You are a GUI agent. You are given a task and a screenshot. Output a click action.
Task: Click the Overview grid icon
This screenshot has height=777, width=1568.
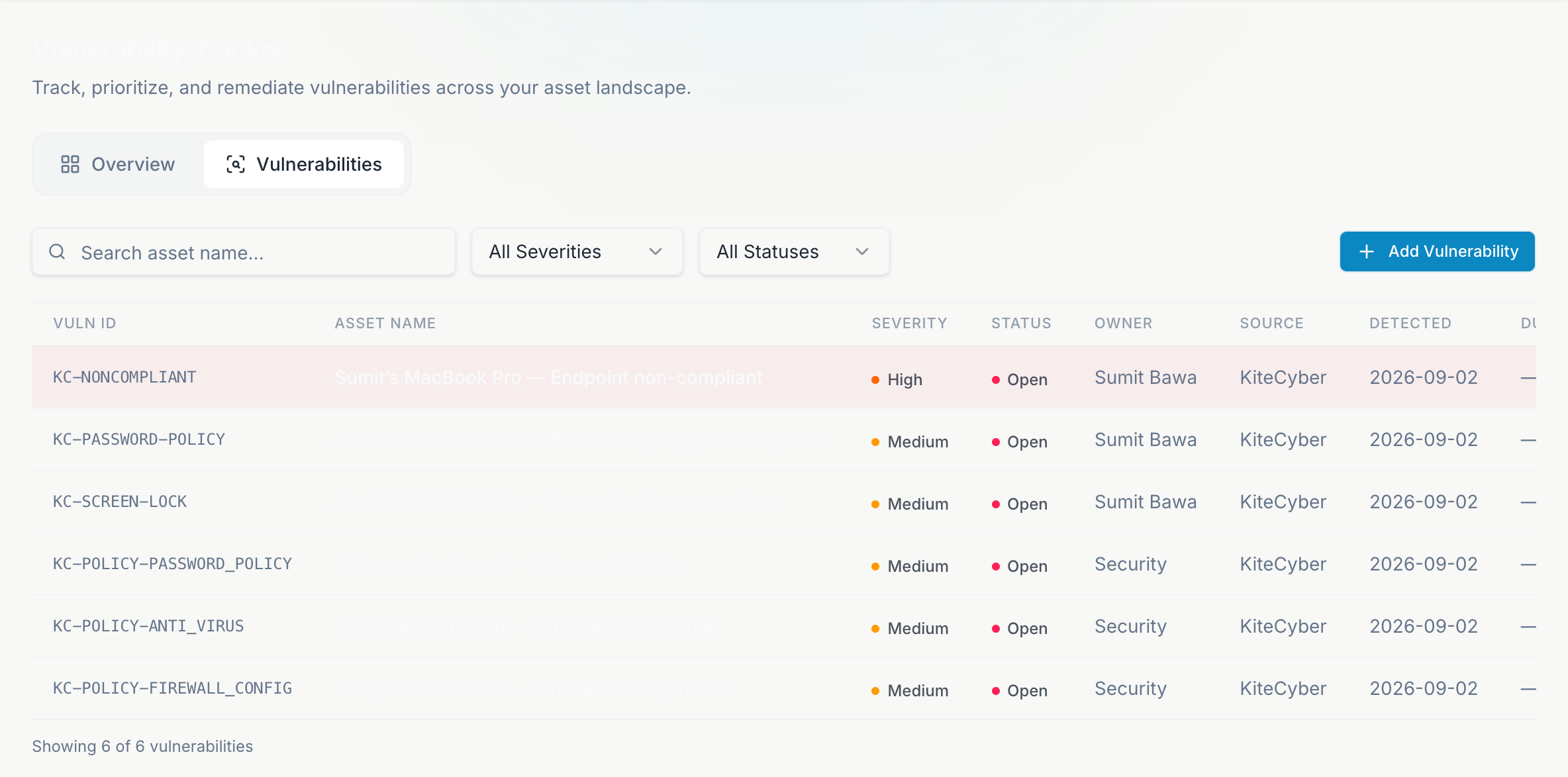point(70,164)
